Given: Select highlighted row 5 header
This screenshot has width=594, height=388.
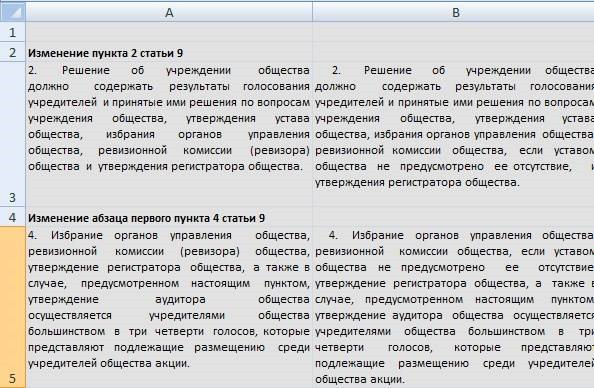Looking at the screenshot, I should click(13, 307).
